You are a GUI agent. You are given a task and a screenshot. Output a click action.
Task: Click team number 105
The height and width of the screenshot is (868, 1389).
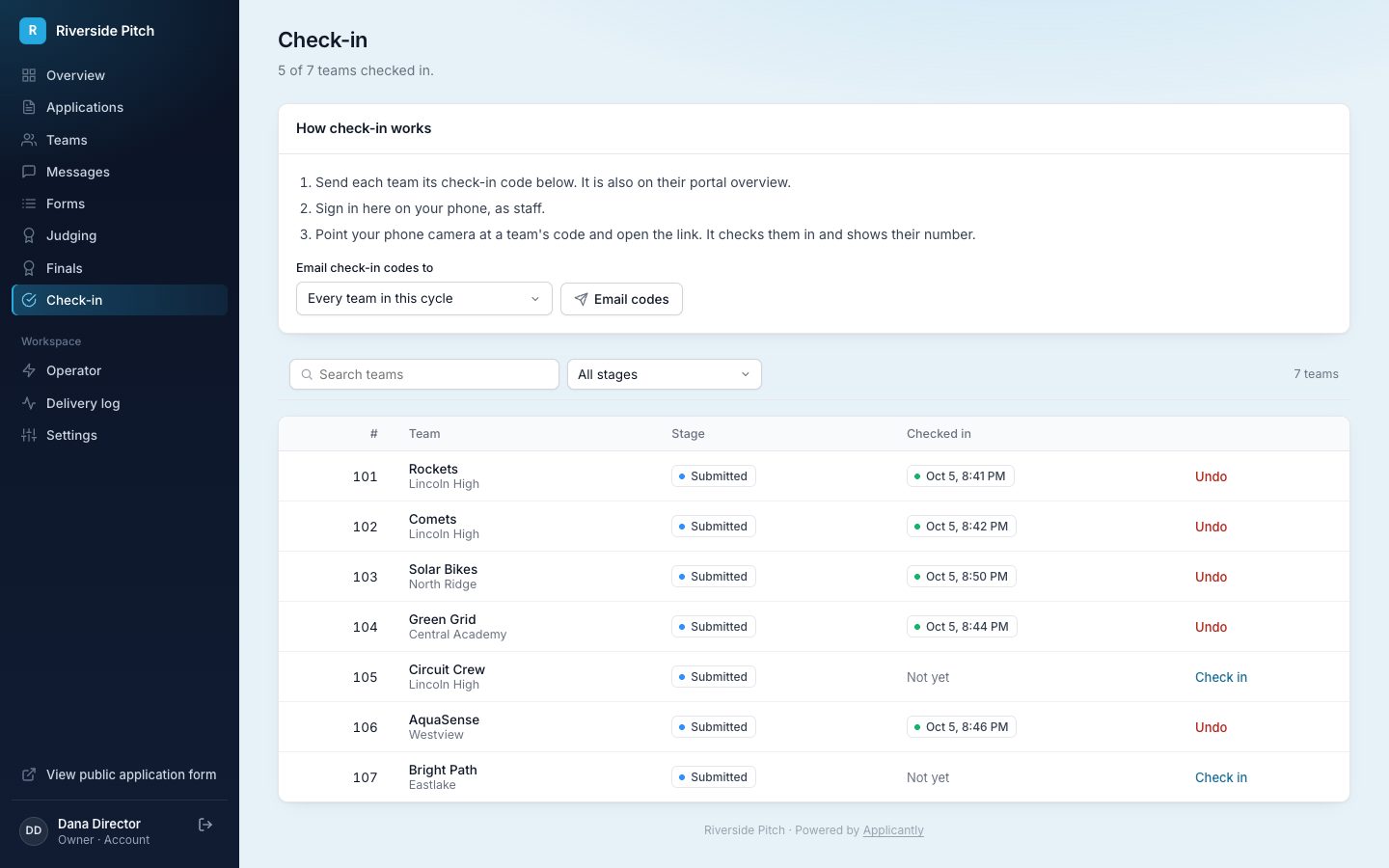(365, 677)
